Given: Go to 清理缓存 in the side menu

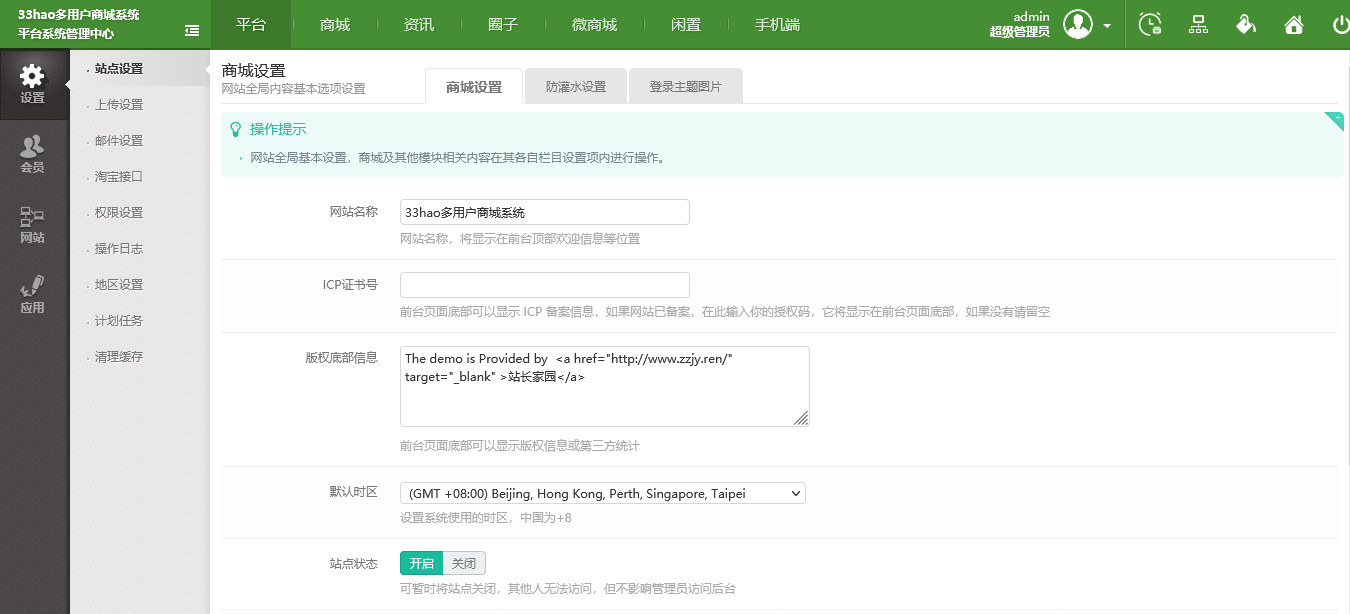Looking at the screenshot, I should click(119, 357).
